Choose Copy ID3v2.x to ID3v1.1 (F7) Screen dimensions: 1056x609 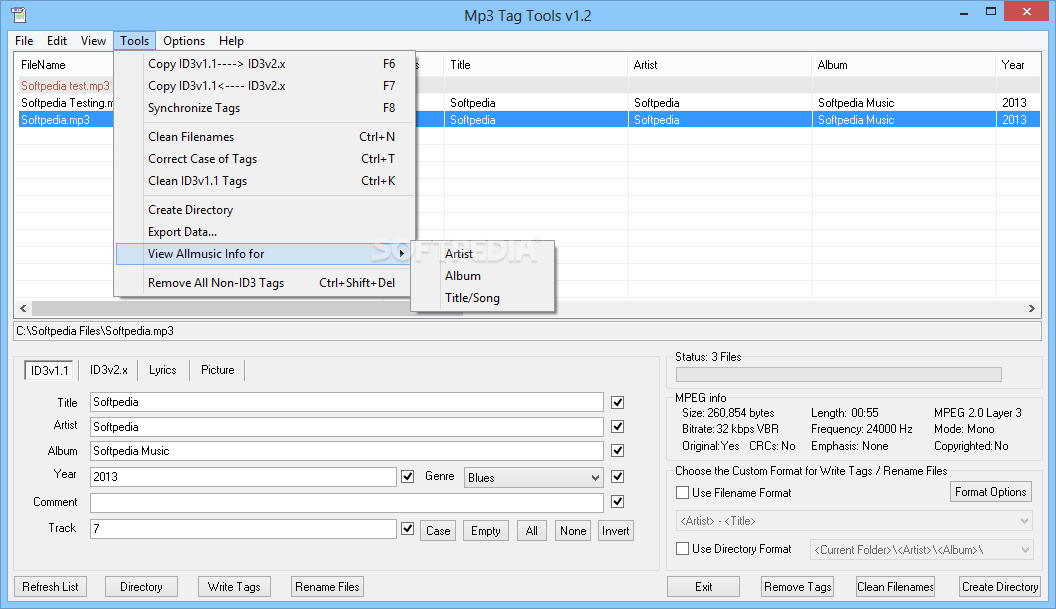pyautogui.click(x=265, y=86)
